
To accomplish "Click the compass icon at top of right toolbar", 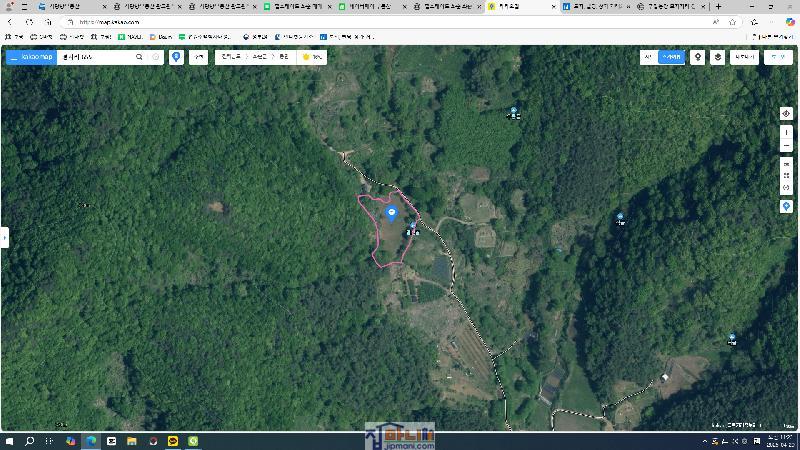I will click(786, 113).
